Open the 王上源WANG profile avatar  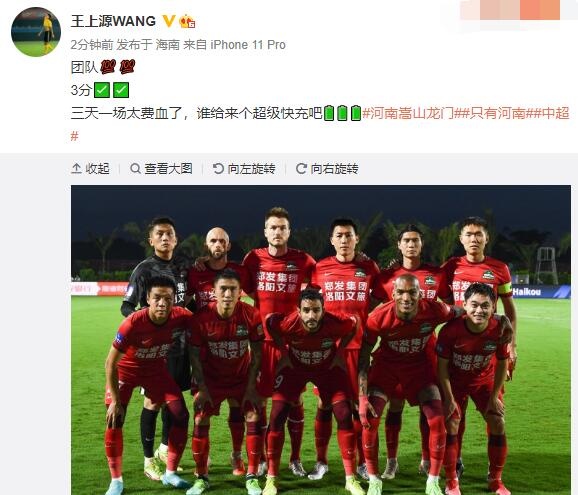point(36,32)
